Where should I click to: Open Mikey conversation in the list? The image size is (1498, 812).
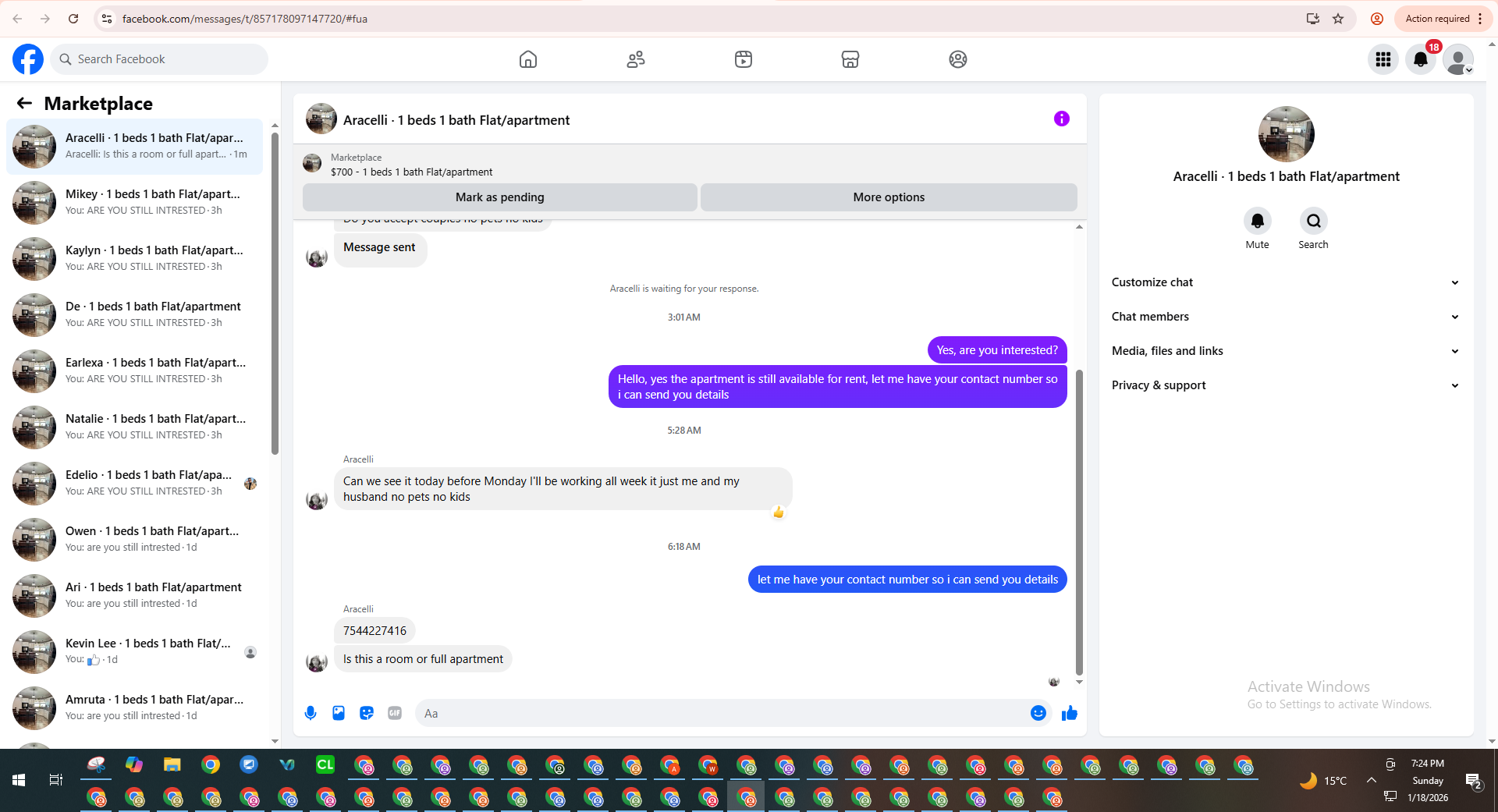(134, 203)
